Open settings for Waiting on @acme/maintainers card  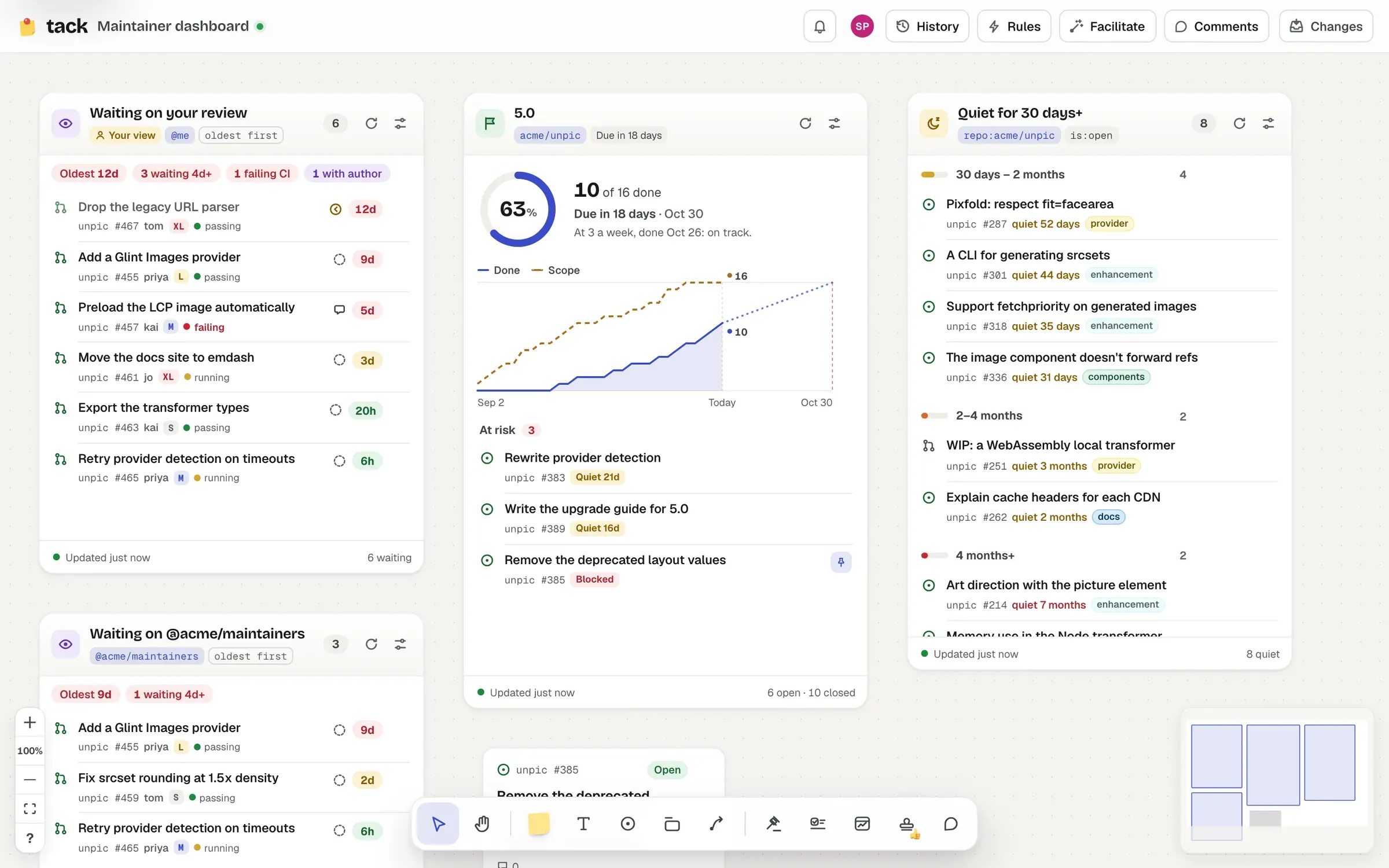click(400, 644)
